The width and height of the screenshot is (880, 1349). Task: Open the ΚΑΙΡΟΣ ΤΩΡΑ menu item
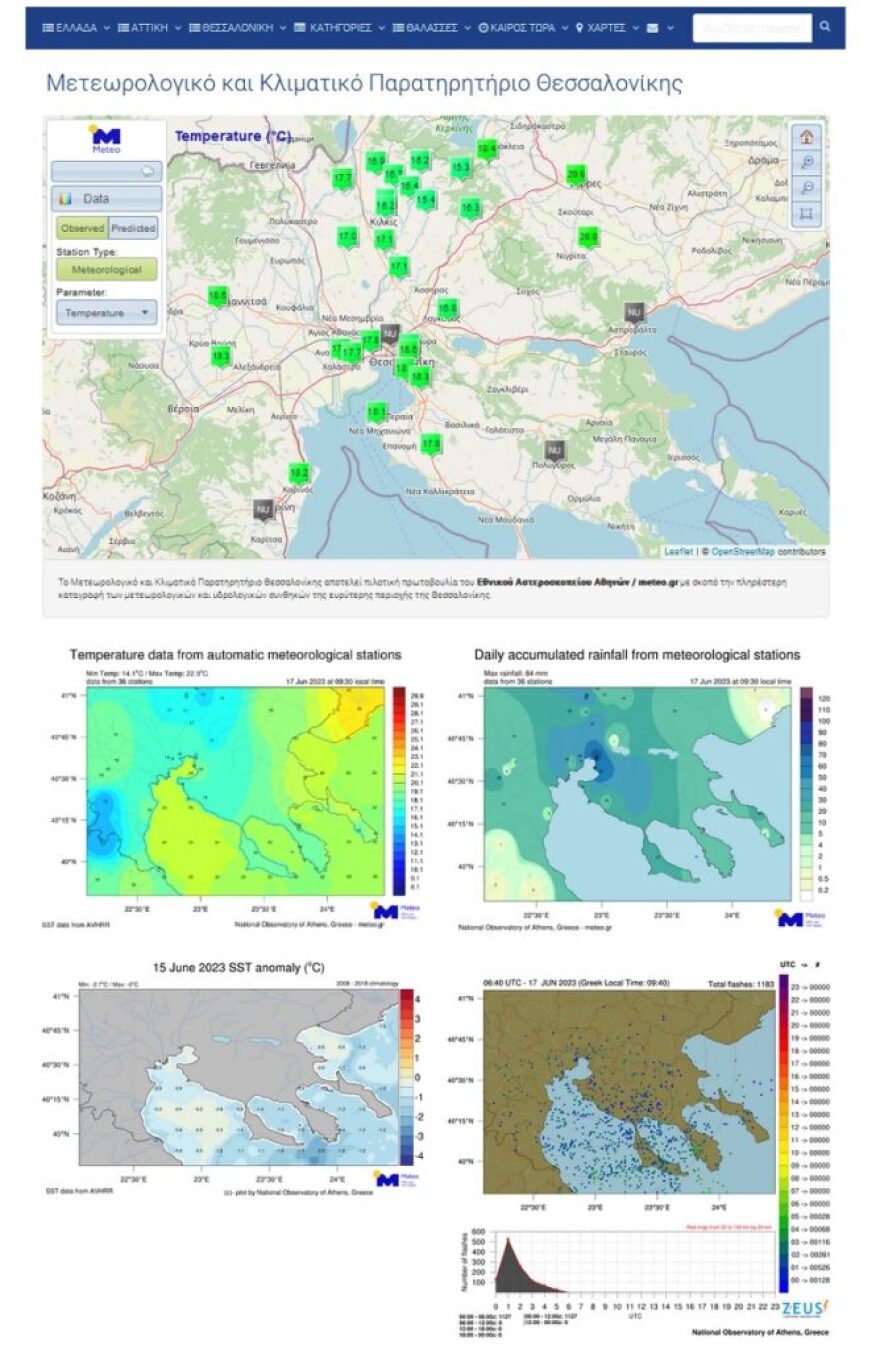[520, 28]
